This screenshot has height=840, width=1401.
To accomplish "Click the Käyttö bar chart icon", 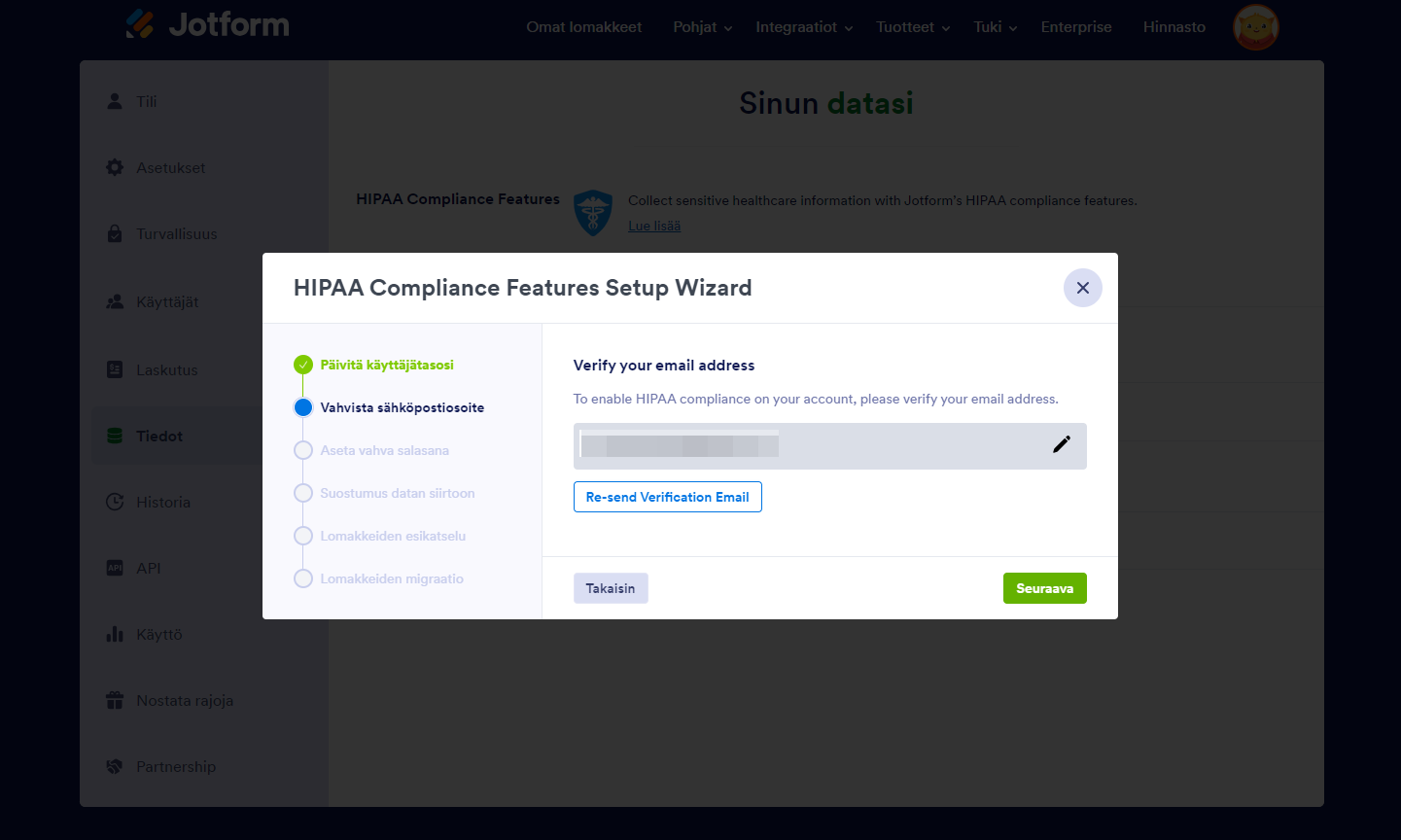I will pyautogui.click(x=115, y=634).
